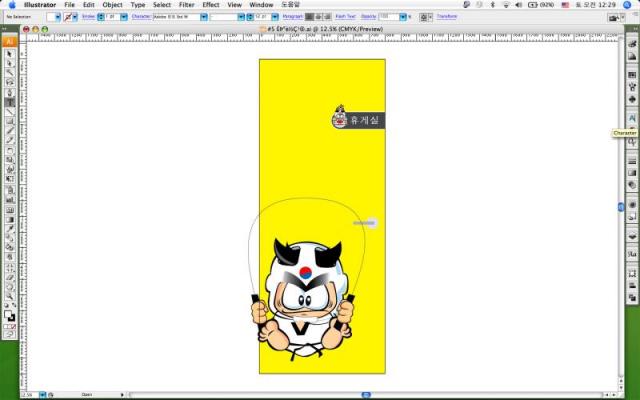Open the File menu
The width and height of the screenshot is (640, 400).
tap(69, 5)
